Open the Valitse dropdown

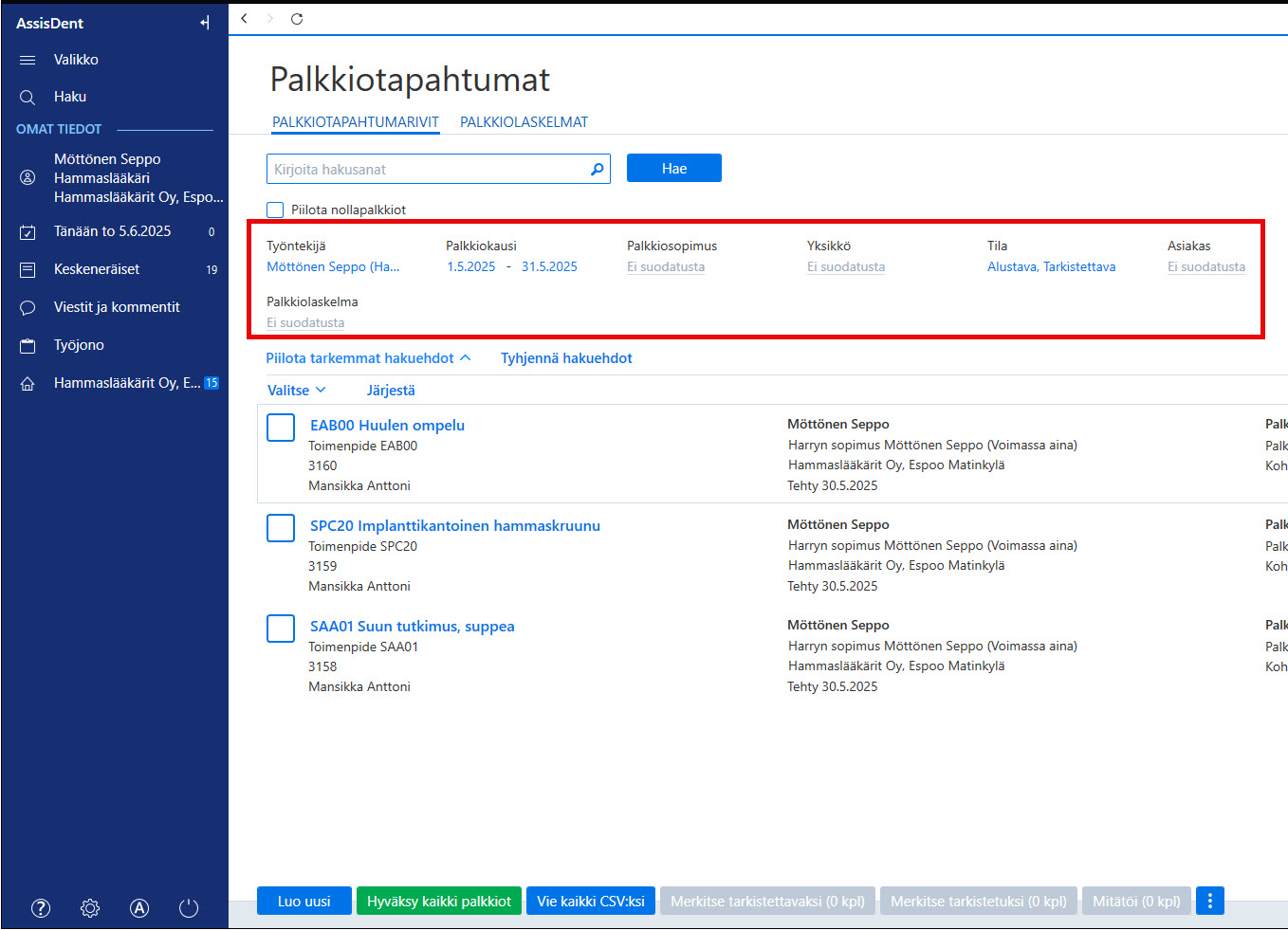[x=297, y=391]
